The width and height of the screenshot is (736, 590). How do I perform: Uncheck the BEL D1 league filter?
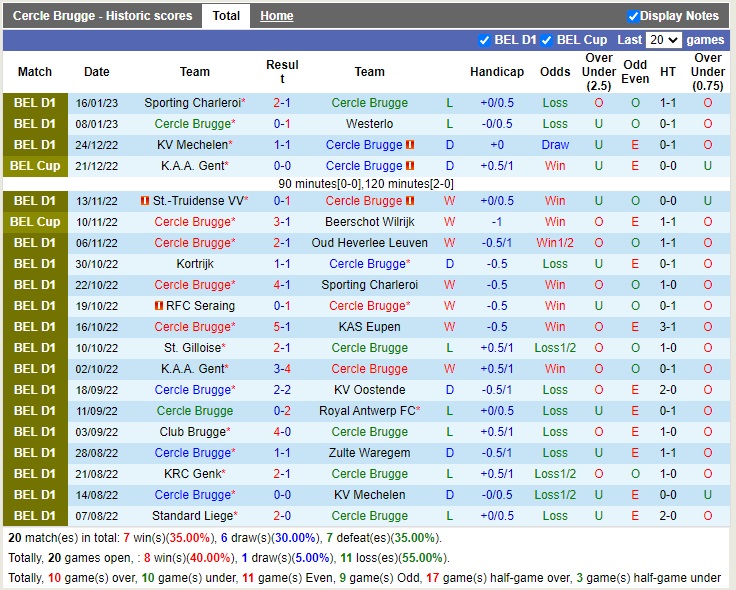coord(485,40)
